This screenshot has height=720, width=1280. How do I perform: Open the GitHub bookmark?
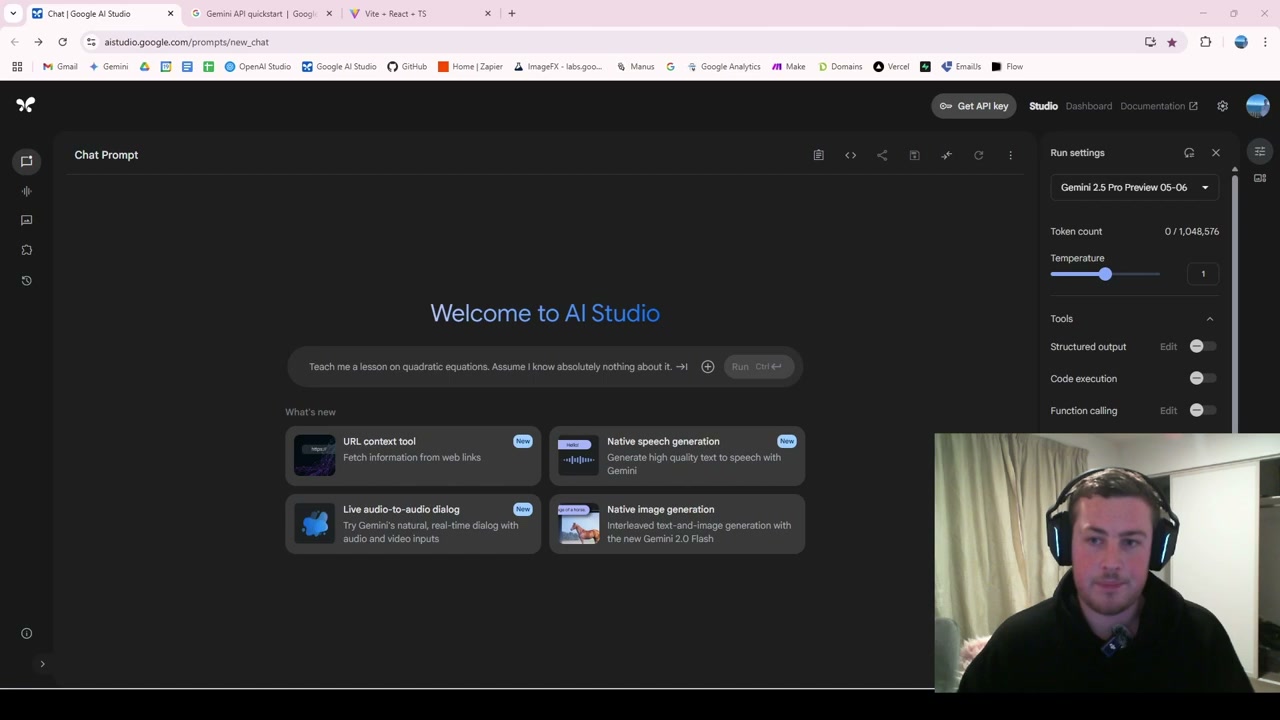407,67
